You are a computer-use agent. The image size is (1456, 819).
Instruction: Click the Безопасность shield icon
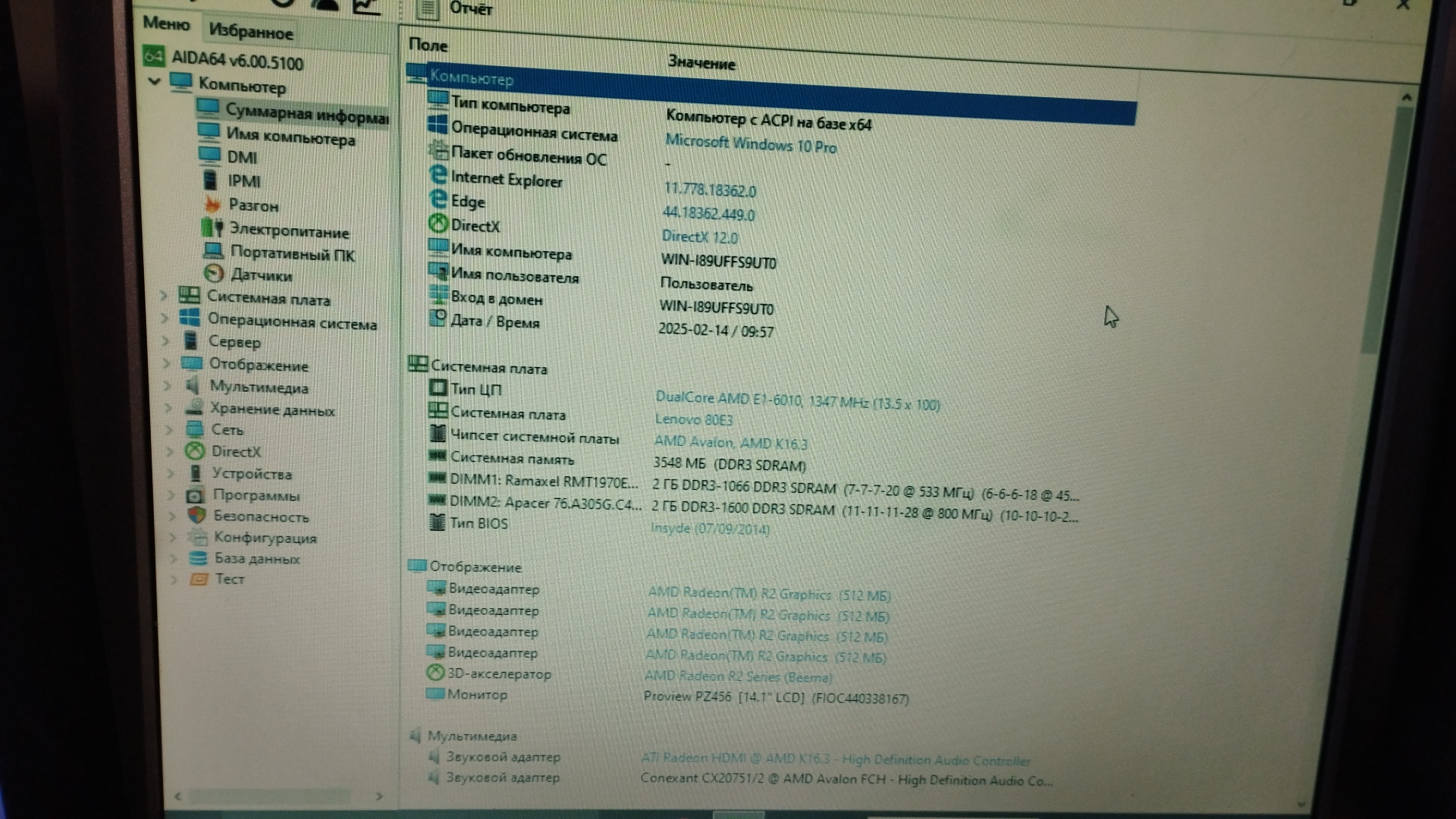[197, 516]
